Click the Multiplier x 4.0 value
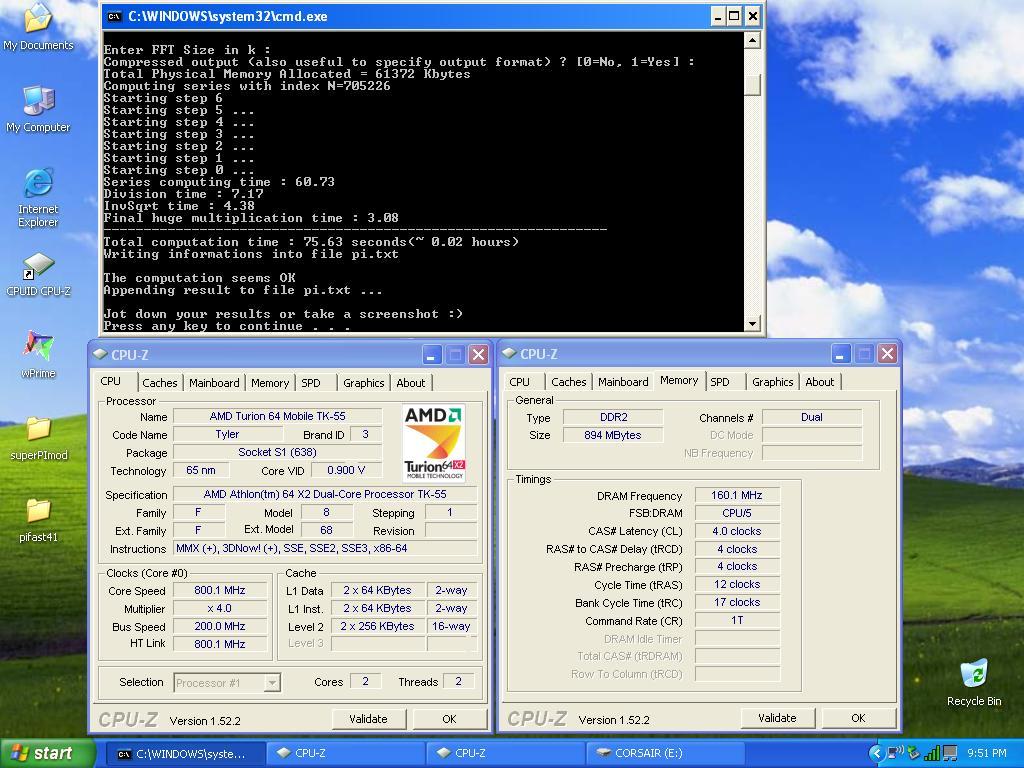The image size is (1024, 768). click(219, 608)
